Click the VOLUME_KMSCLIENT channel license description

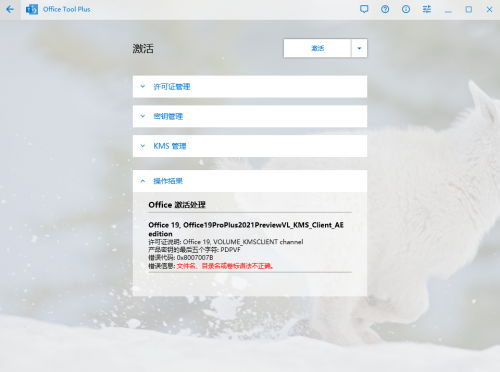226,242
